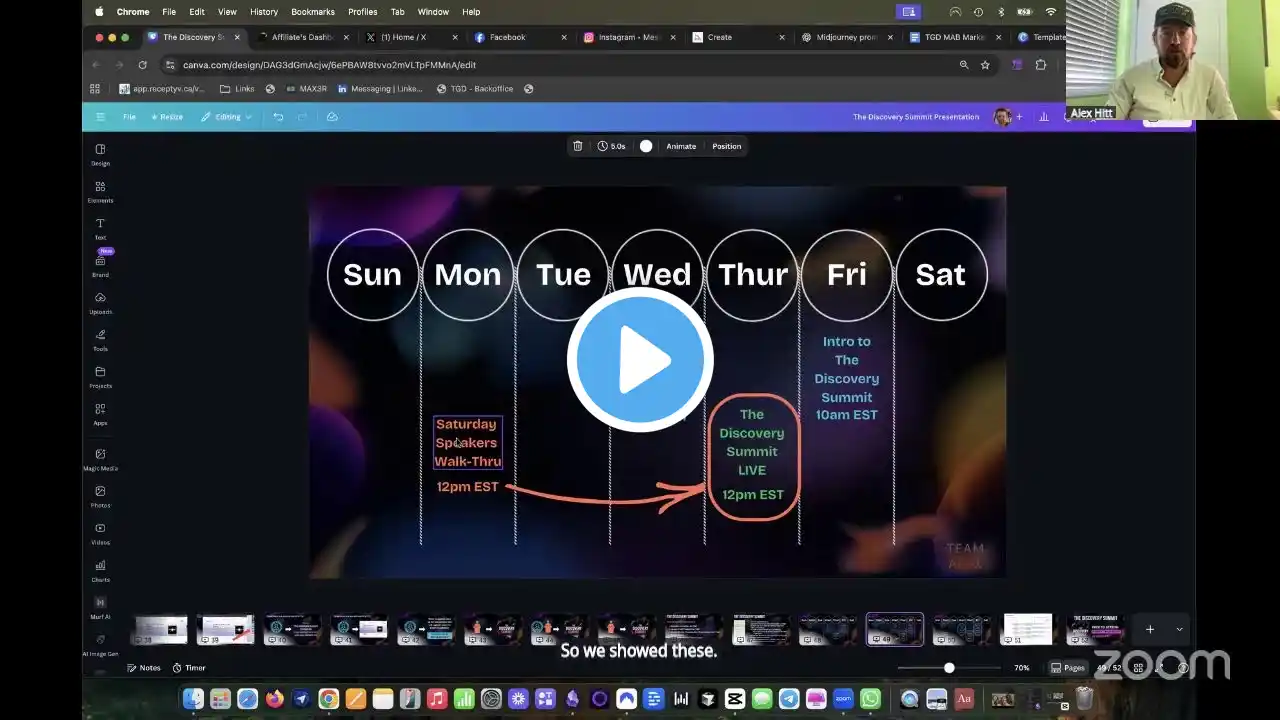Open the Canva hamburger main menu
This screenshot has height=720, width=1280.
(100, 117)
